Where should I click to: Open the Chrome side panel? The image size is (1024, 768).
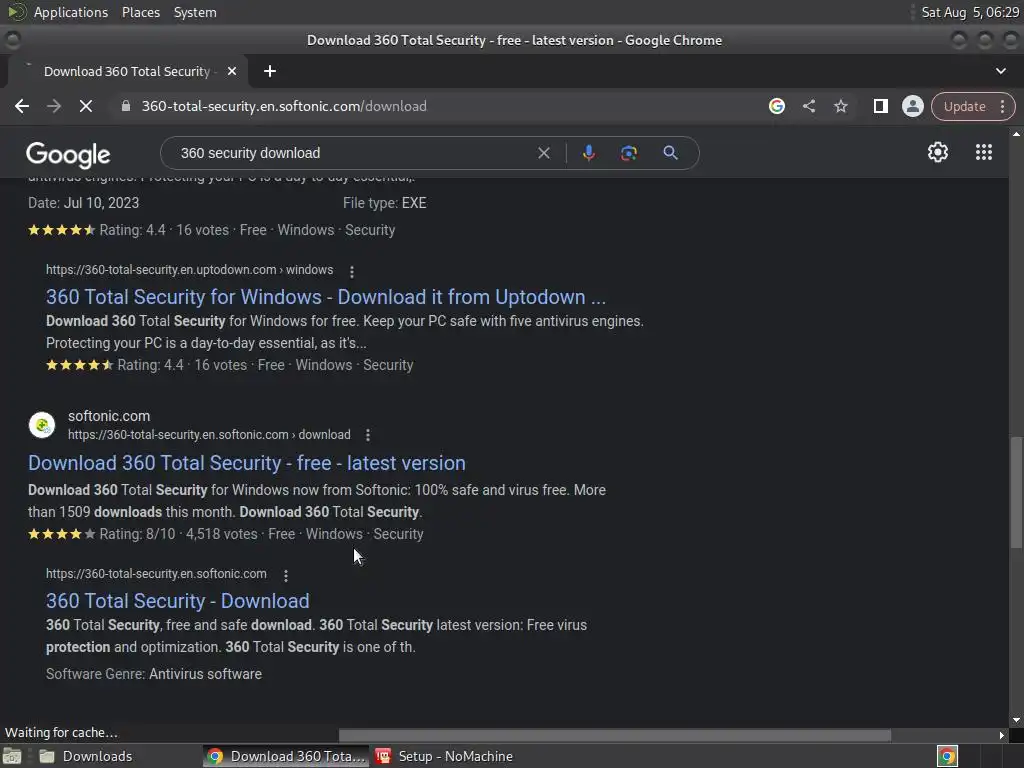pyautogui.click(x=880, y=106)
